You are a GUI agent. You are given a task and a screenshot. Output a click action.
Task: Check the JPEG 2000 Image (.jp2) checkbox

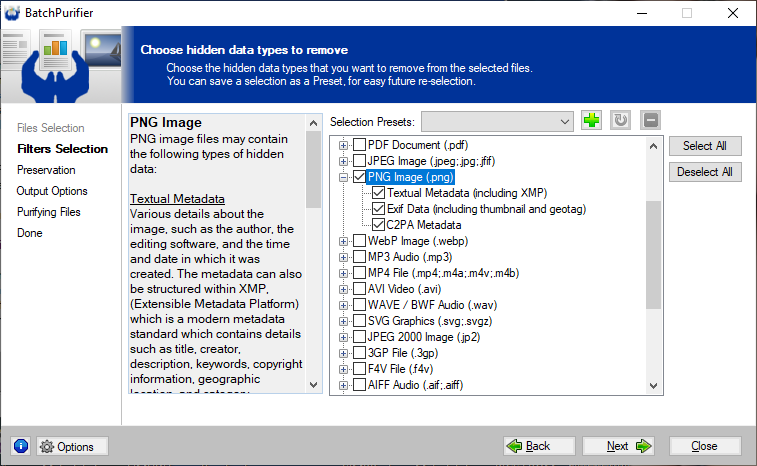(x=359, y=337)
